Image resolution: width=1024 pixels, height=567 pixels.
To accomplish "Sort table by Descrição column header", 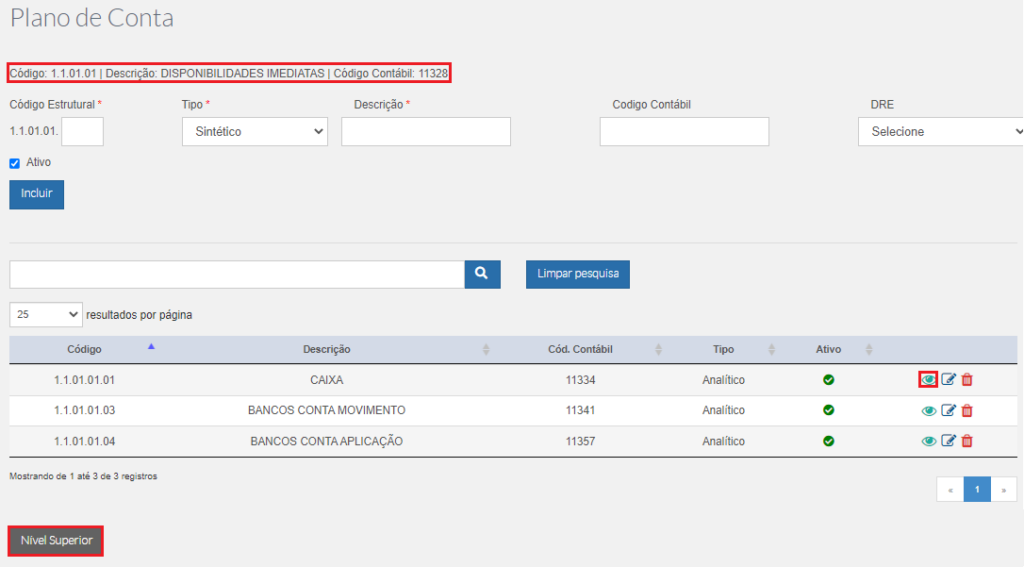I will pos(327,349).
